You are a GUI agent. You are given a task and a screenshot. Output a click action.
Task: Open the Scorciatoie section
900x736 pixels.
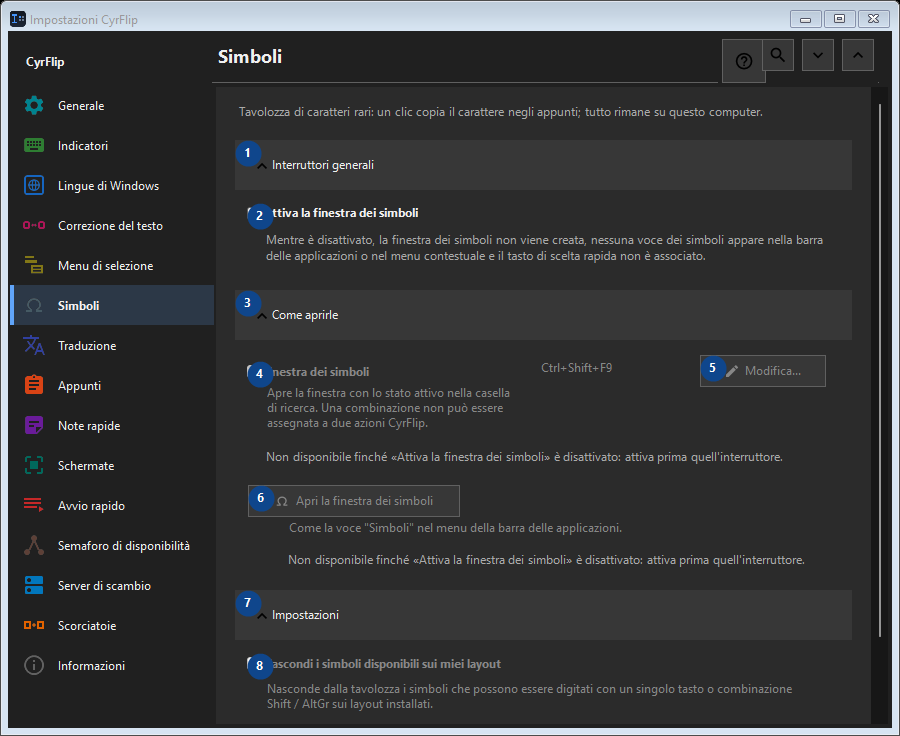tap(112, 626)
